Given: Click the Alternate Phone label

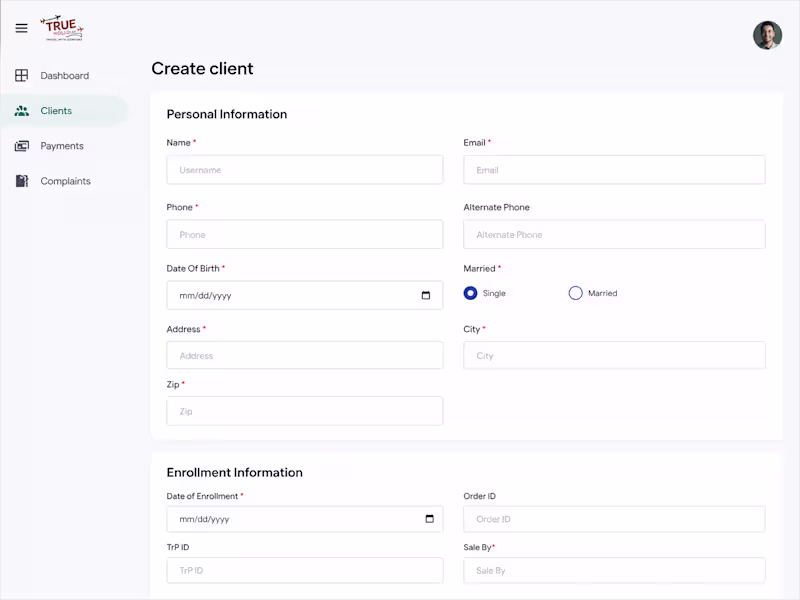Looking at the screenshot, I should coord(496,207).
